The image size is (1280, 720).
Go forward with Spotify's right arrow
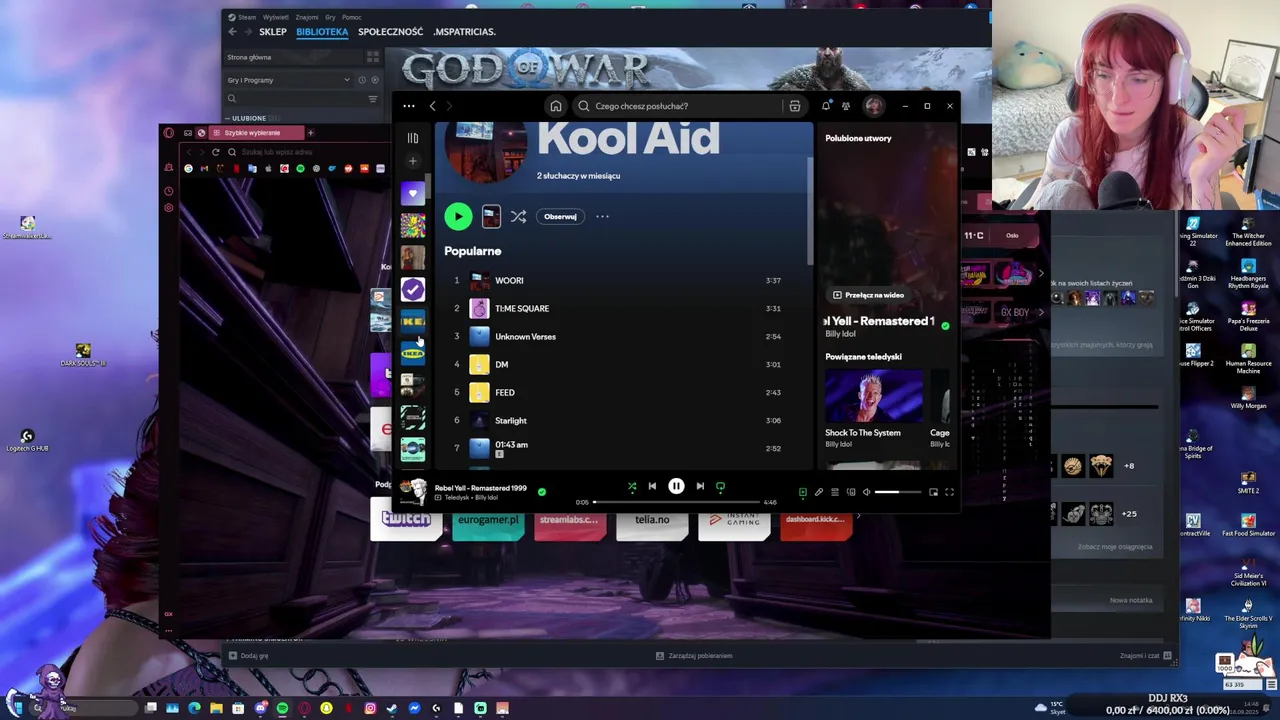click(450, 106)
